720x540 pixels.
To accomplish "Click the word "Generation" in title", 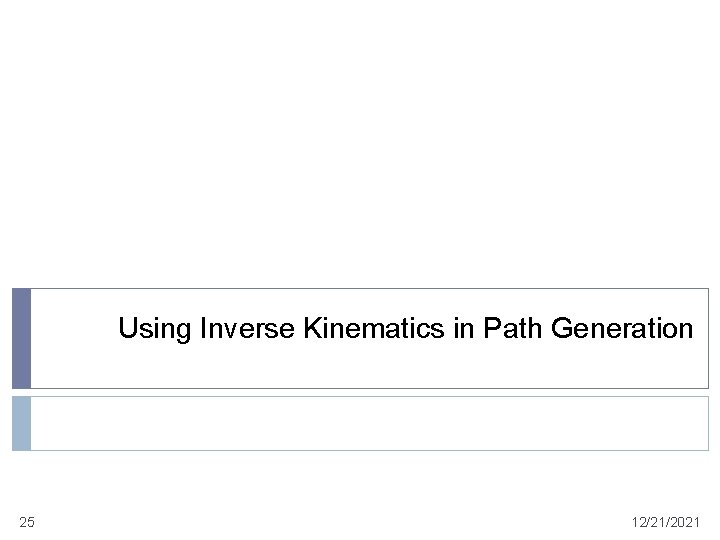I will click(622, 328).
